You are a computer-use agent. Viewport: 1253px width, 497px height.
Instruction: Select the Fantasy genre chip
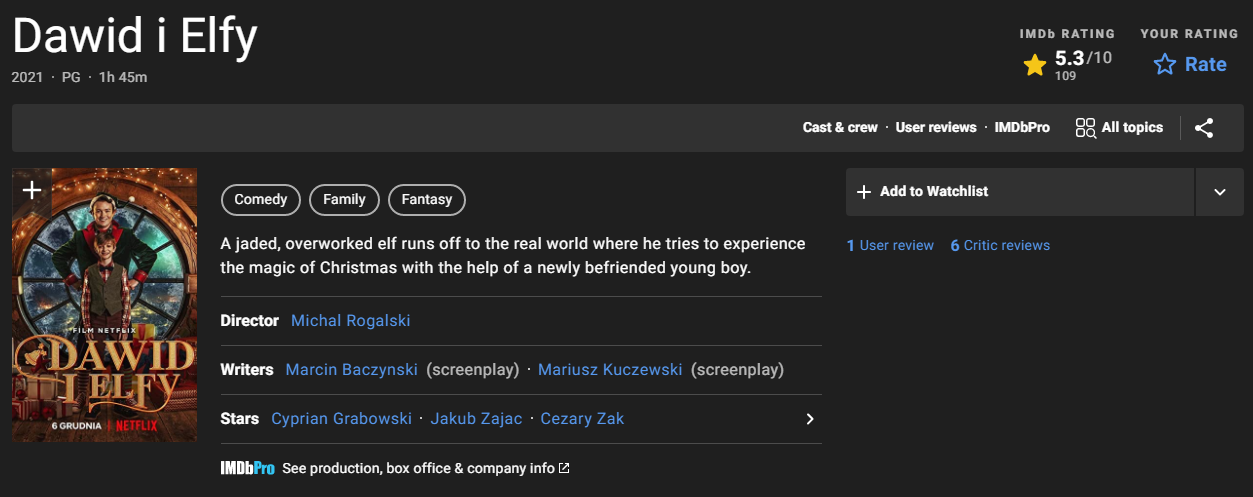[x=427, y=200]
